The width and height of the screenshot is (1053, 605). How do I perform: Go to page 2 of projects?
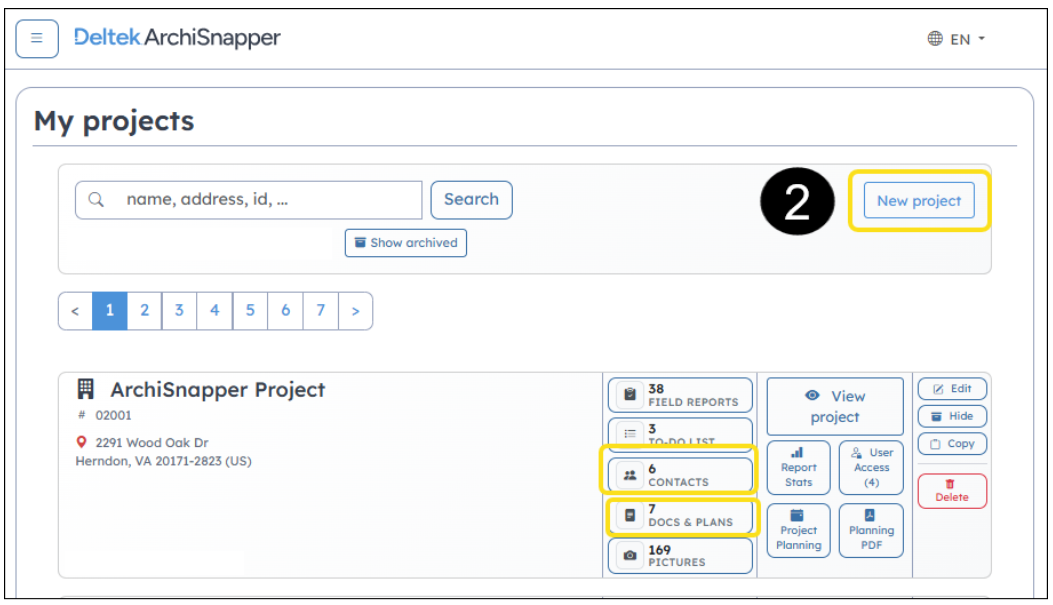(x=144, y=311)
